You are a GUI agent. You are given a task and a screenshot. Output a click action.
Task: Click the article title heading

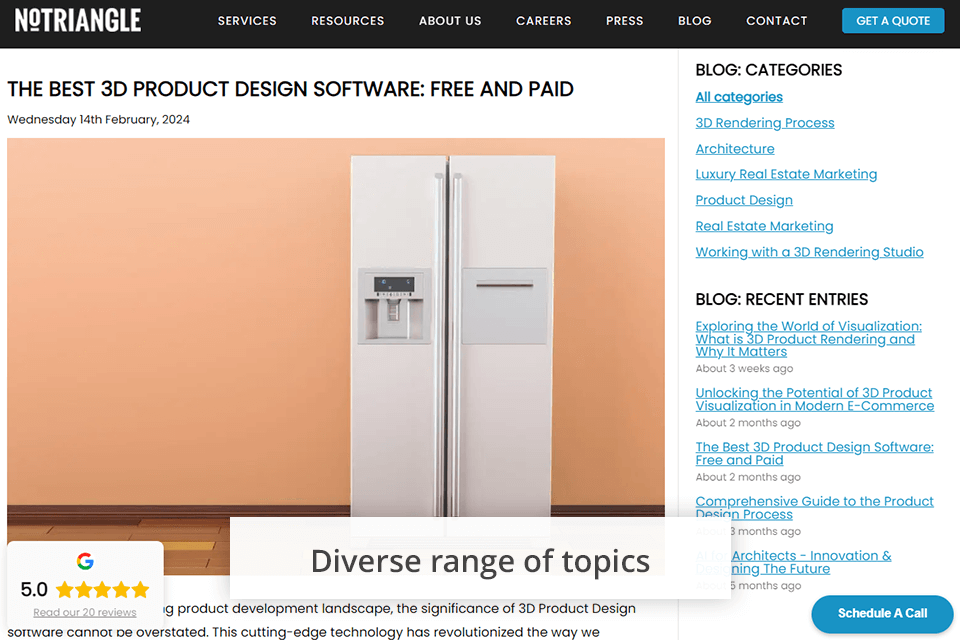[x=290, y=89]
